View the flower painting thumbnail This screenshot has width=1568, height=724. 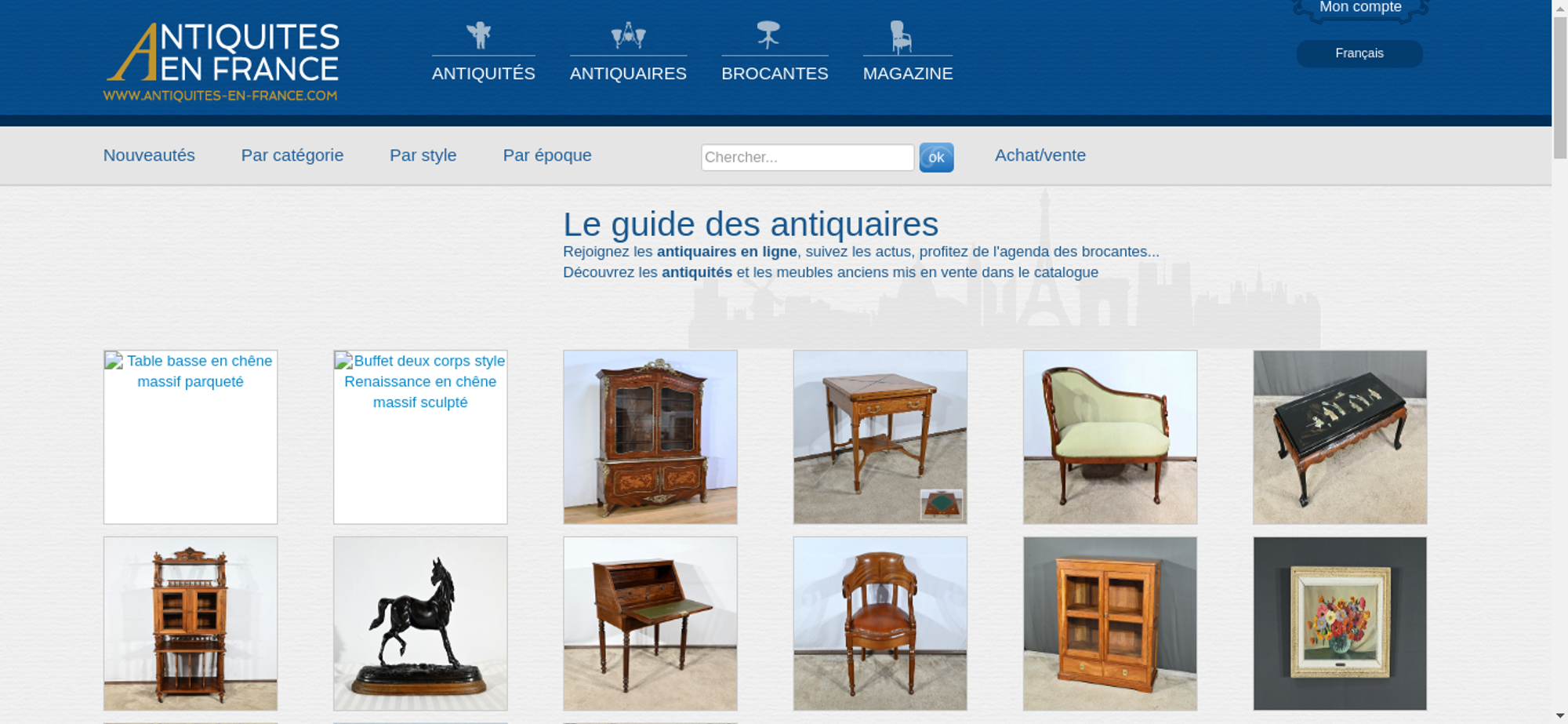tap(1340, 624)
